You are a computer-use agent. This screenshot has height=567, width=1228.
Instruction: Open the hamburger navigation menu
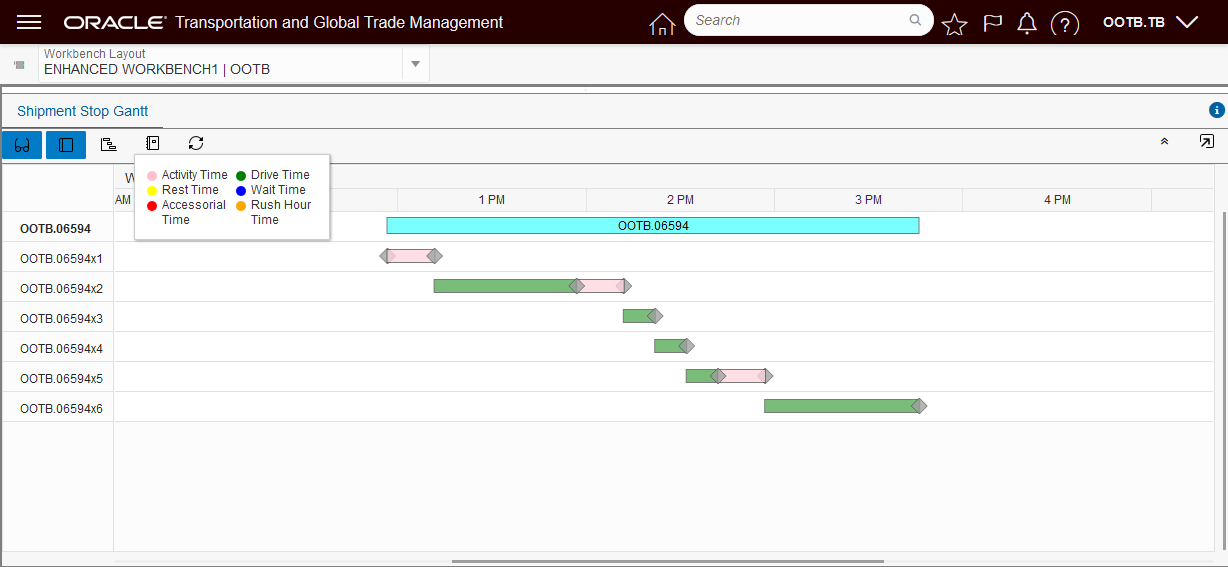coord(29,22)
